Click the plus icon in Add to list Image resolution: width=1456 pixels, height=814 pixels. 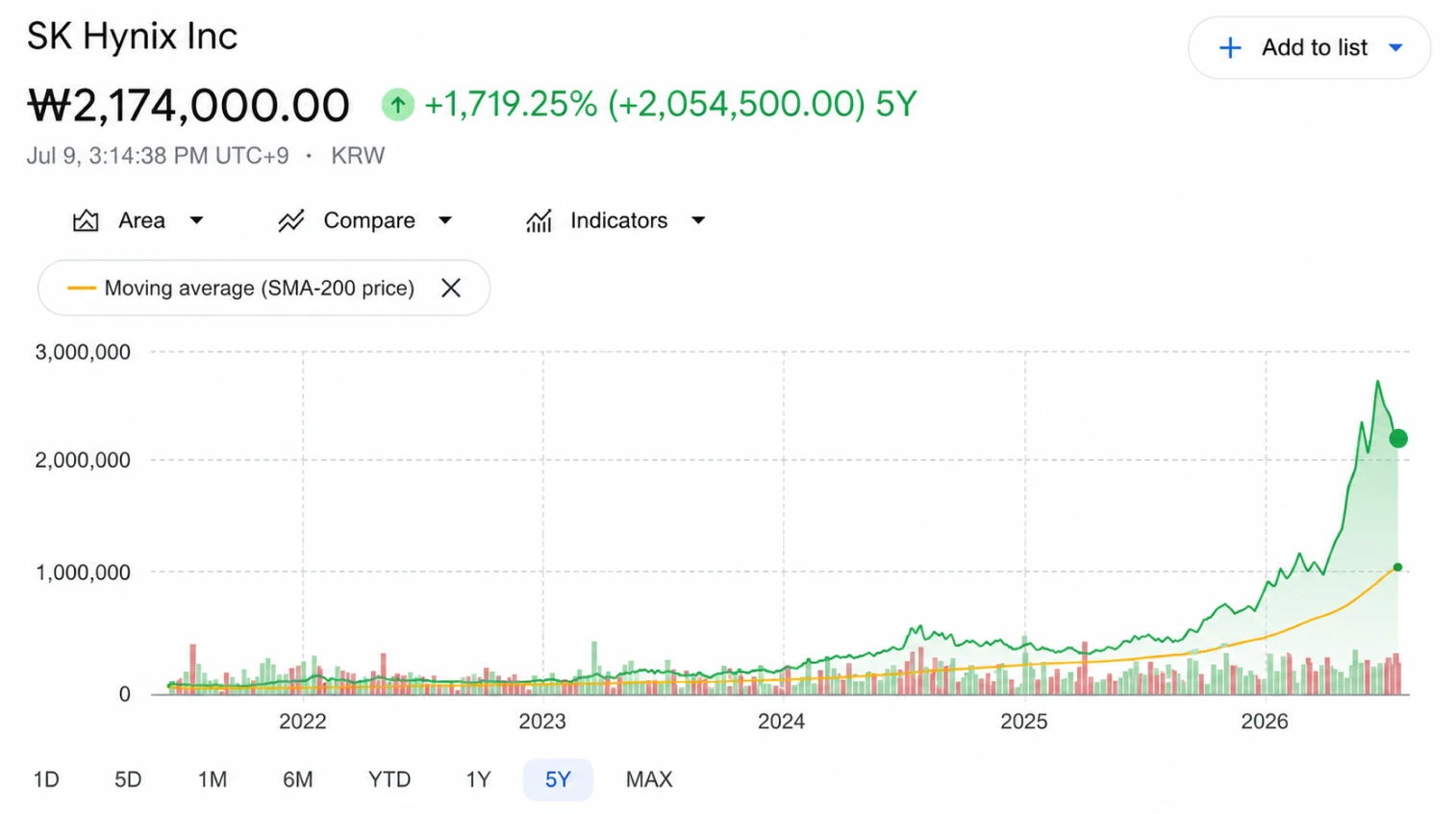[1230, 48]
